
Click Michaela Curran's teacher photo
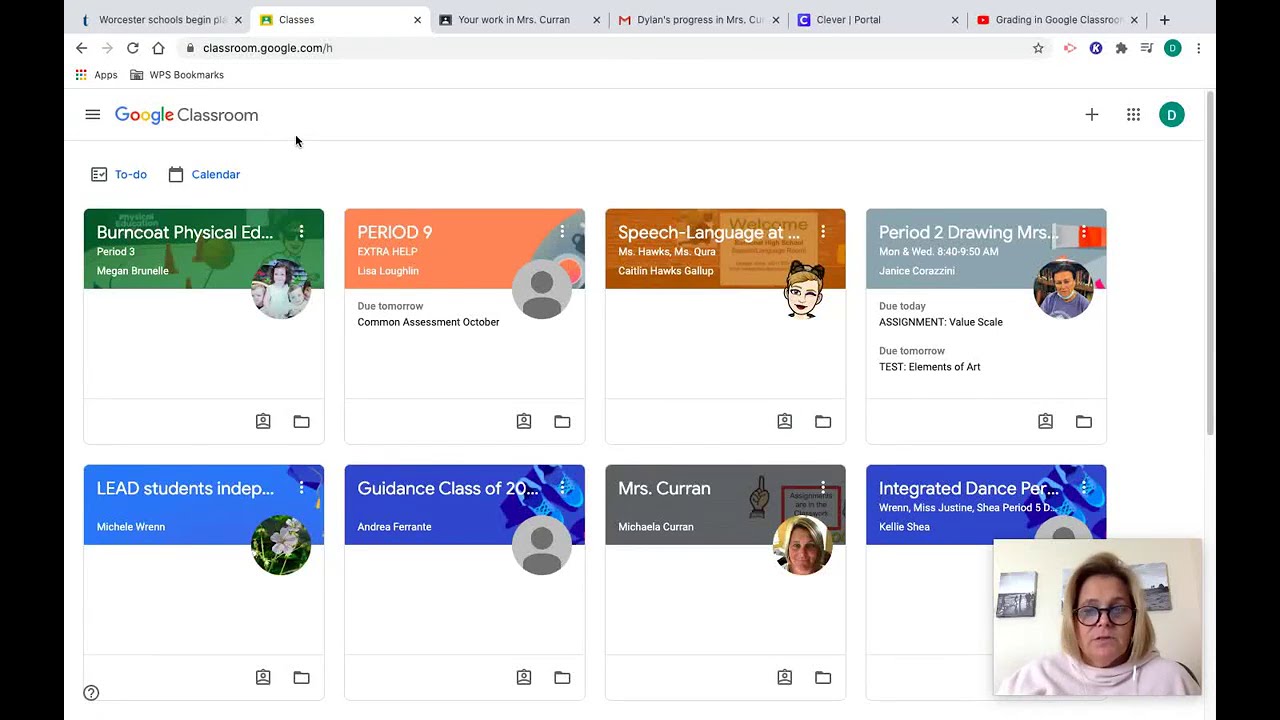[x=803, y=545]
